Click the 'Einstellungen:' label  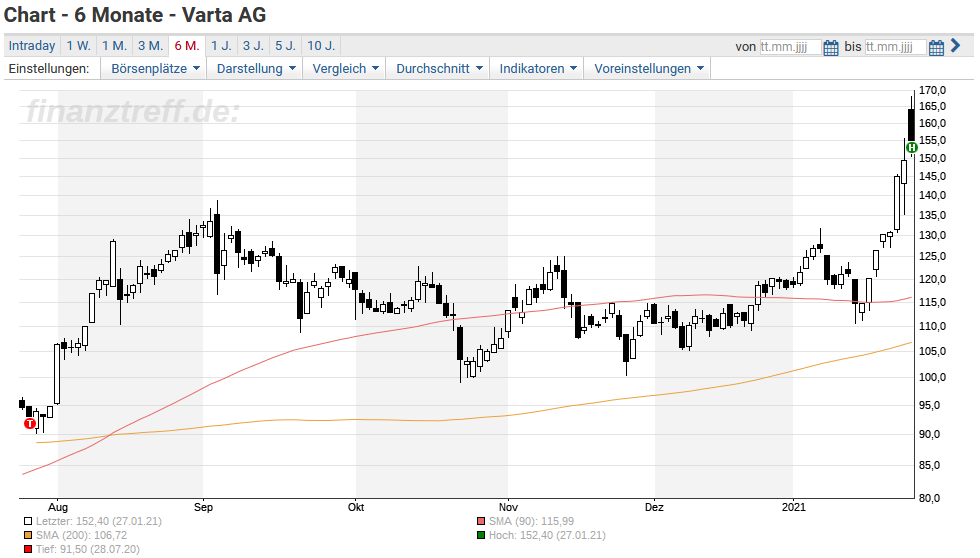click(49, 69)
